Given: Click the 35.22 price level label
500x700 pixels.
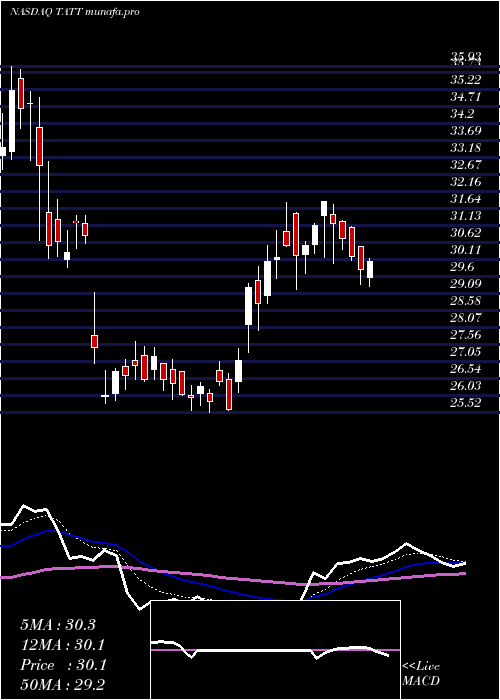Looking at the screenshot, I should point(466,79).
